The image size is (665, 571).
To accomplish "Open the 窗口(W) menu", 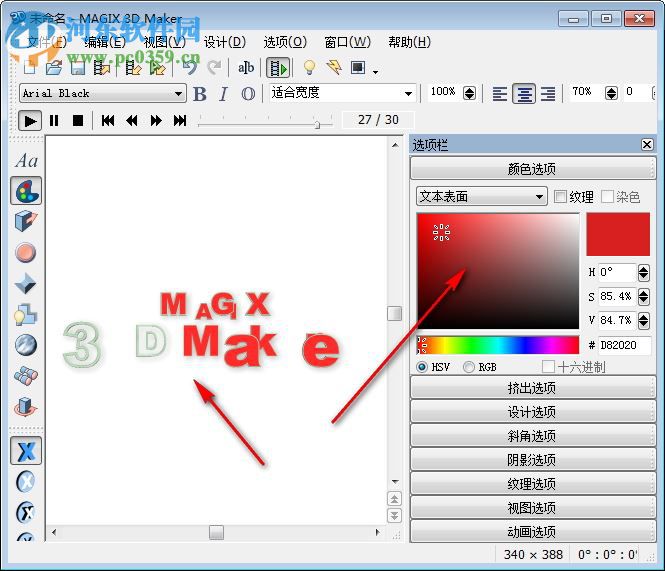I will coord(347,42).
